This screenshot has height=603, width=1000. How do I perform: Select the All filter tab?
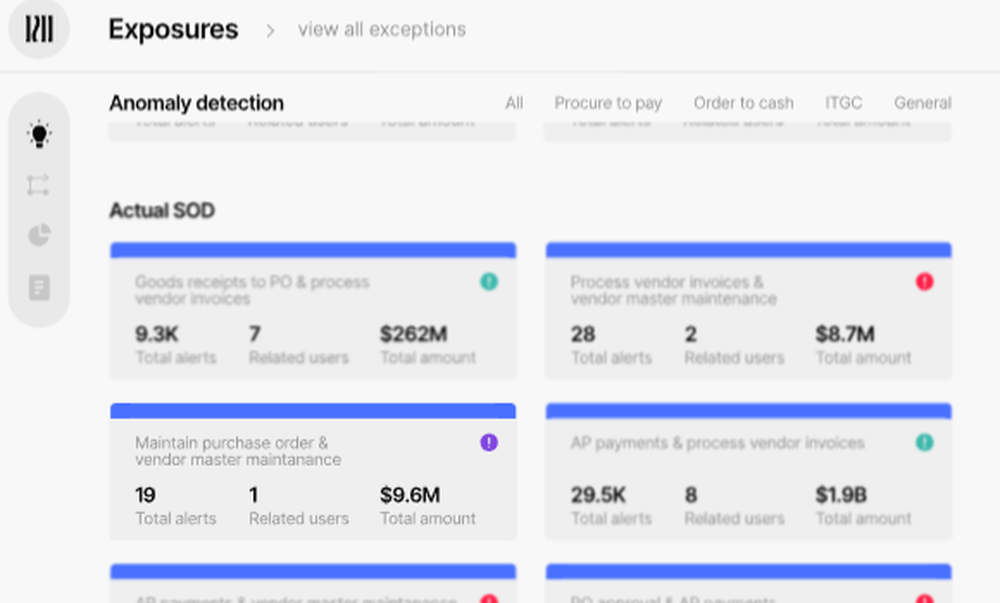pyautogui.click(x=514, y=103)
